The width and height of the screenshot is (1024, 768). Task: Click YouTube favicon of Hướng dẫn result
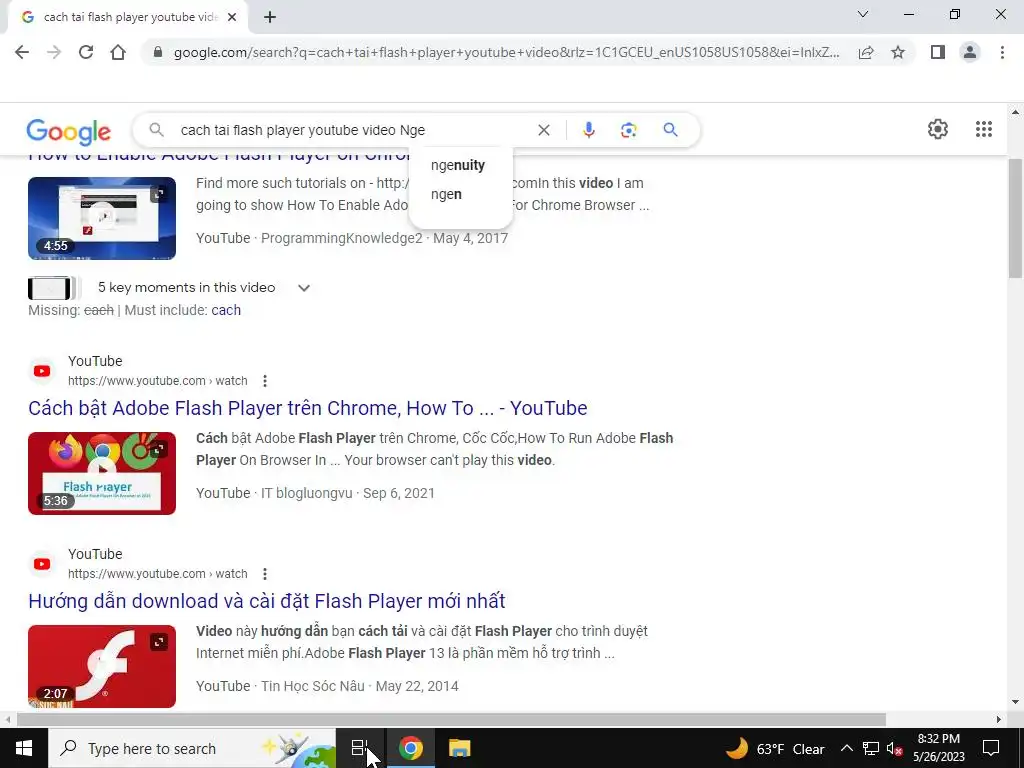42,564
